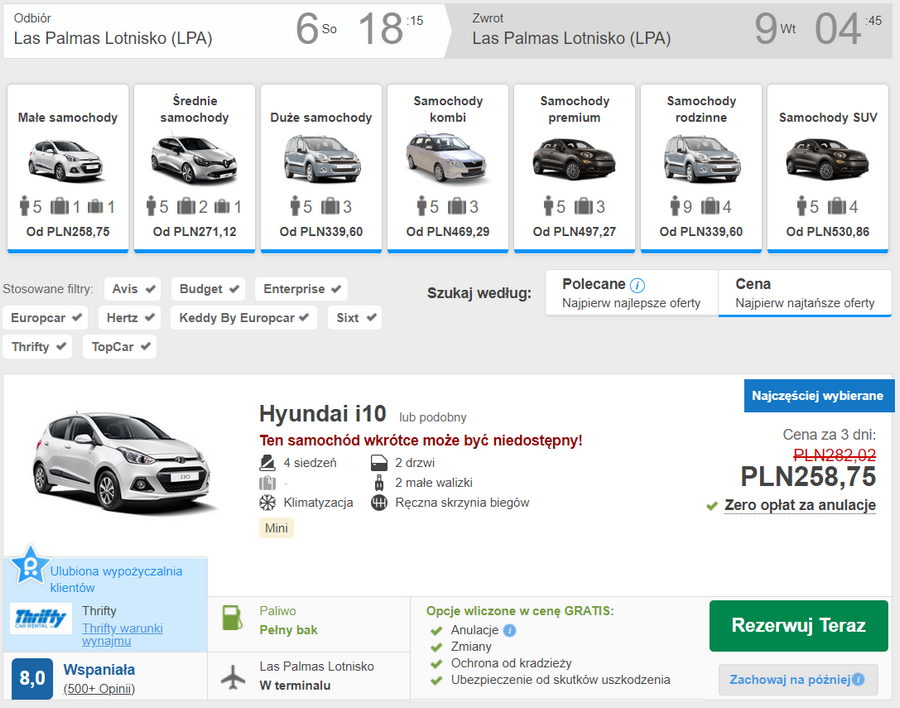Viewport: 900px width, 708px height.
Task: Click the Od PLN530,86 price text
Action: tap(828, 232)
